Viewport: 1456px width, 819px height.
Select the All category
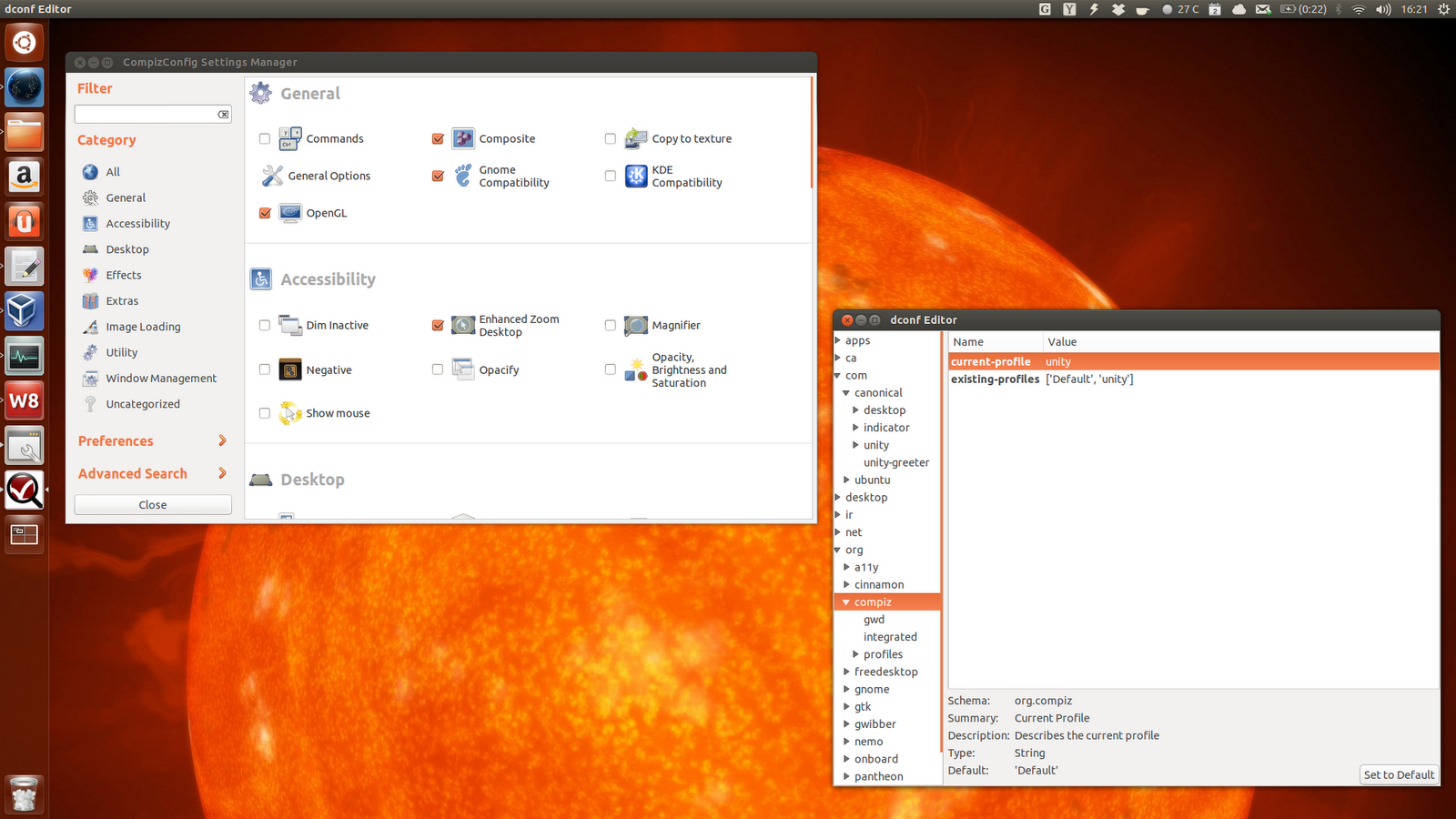(113, 172)
